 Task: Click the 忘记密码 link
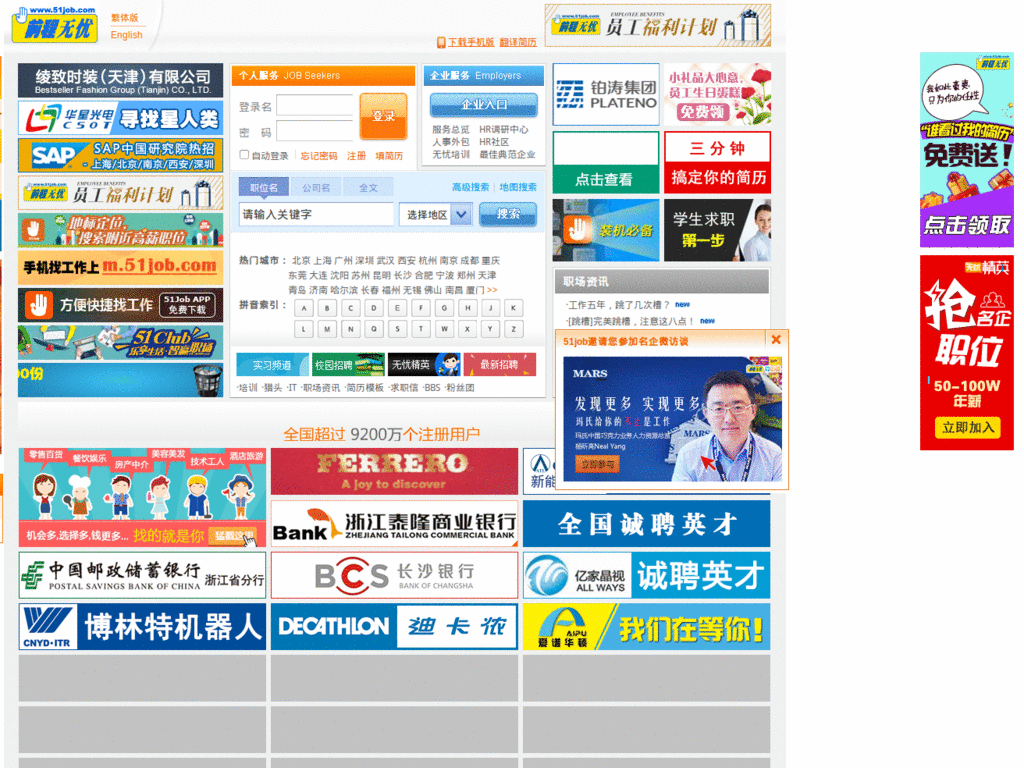(319, 155)
